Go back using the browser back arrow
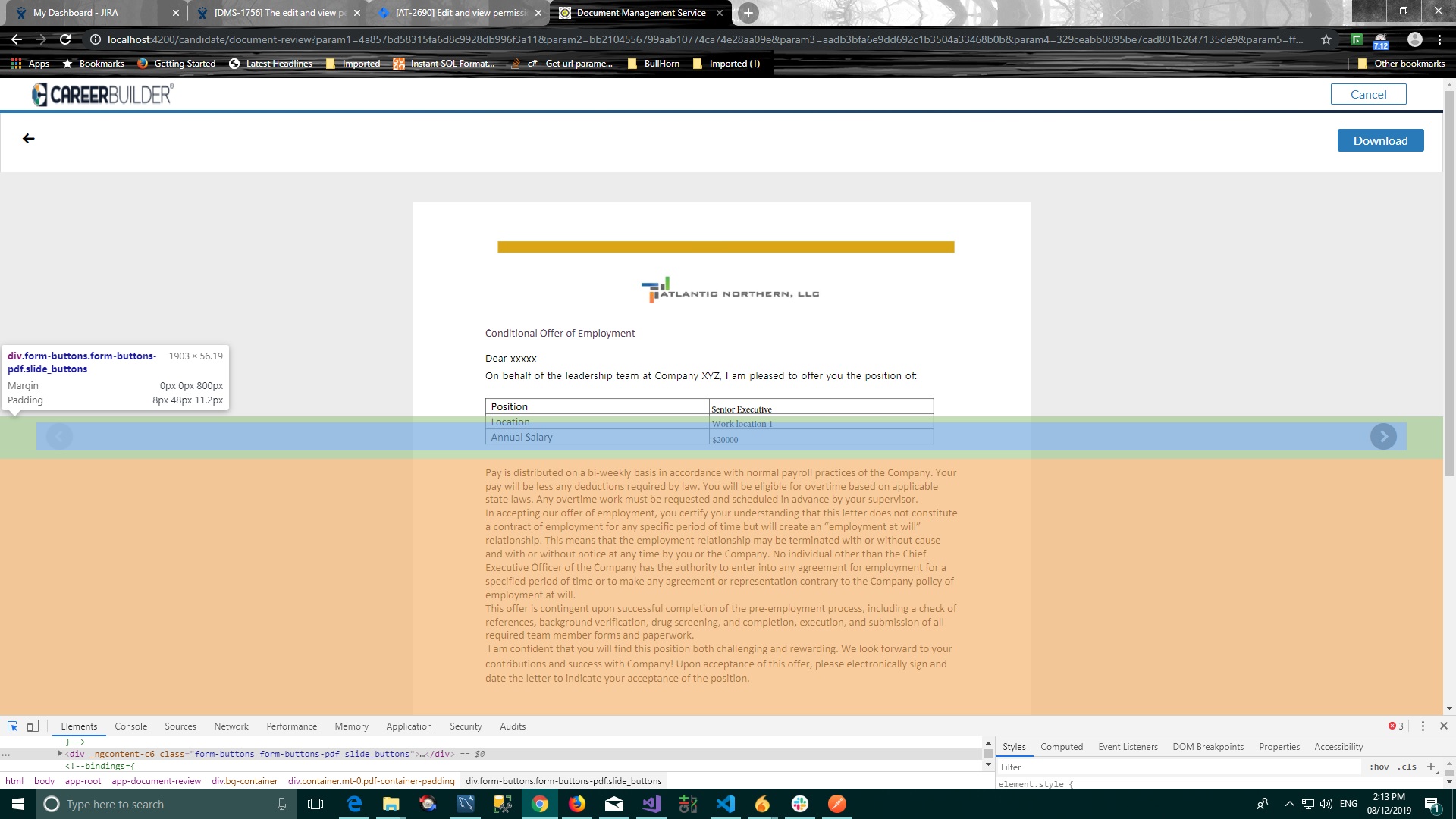 [x=17, y=39]
